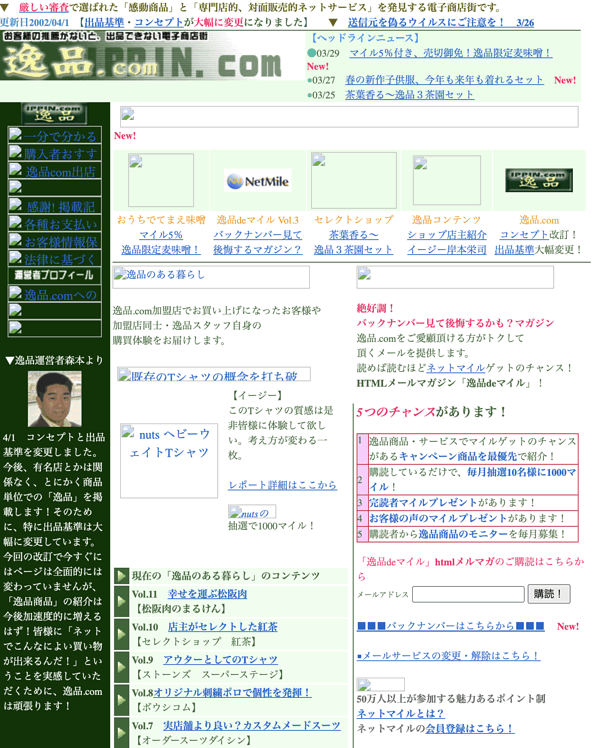Click the 厳しい審査 link at top
Screen dimensions: 600x748
44,8
